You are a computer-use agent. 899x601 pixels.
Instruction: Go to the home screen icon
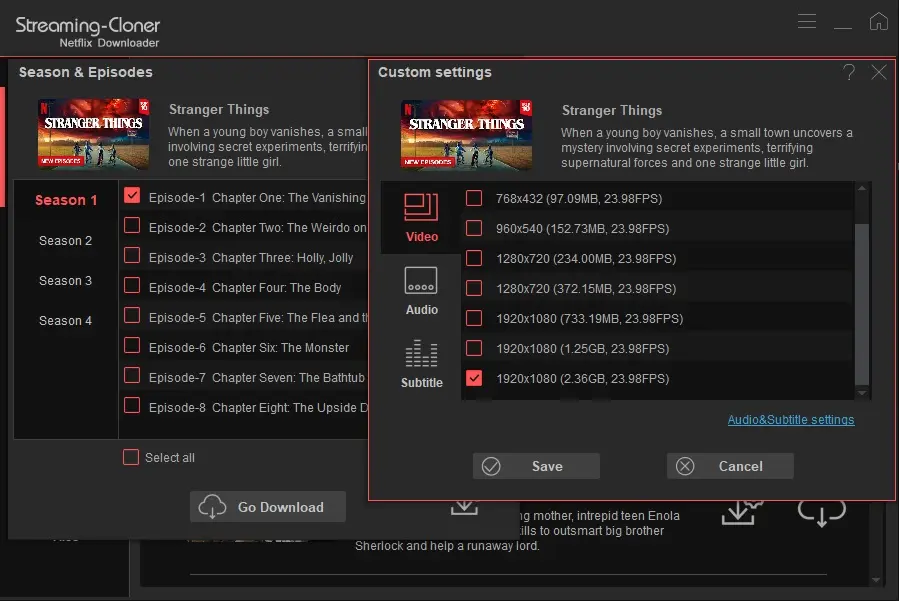878,21
